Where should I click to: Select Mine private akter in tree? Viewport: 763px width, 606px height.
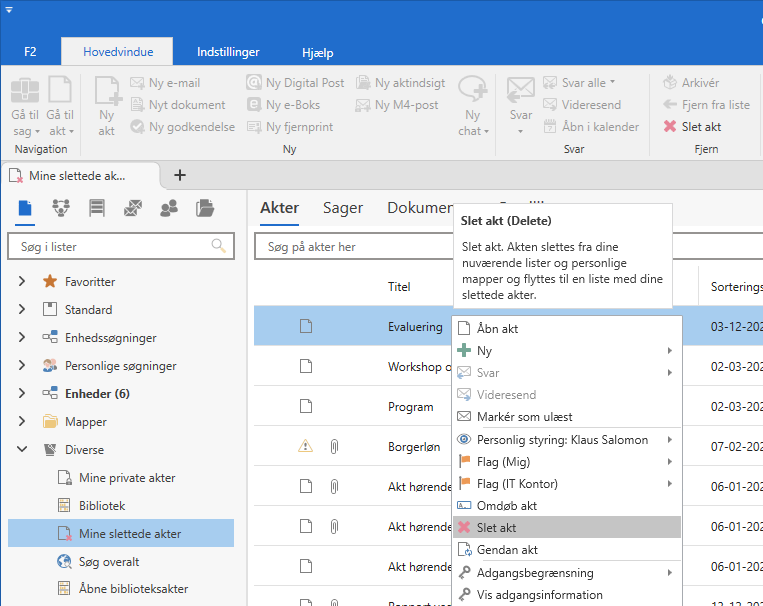[127, 478]
